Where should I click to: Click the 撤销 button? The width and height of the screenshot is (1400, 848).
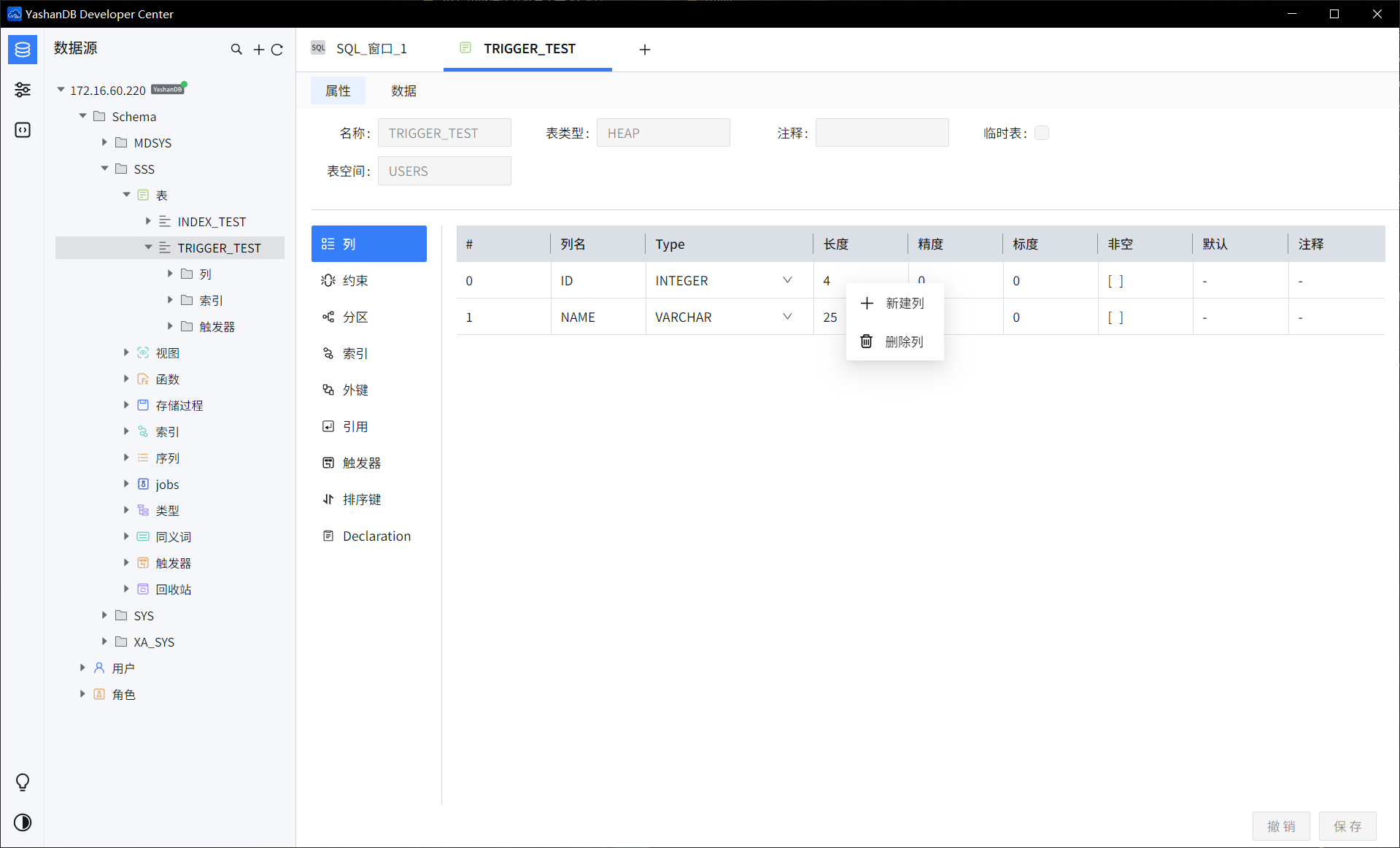tap(1281, 826)
